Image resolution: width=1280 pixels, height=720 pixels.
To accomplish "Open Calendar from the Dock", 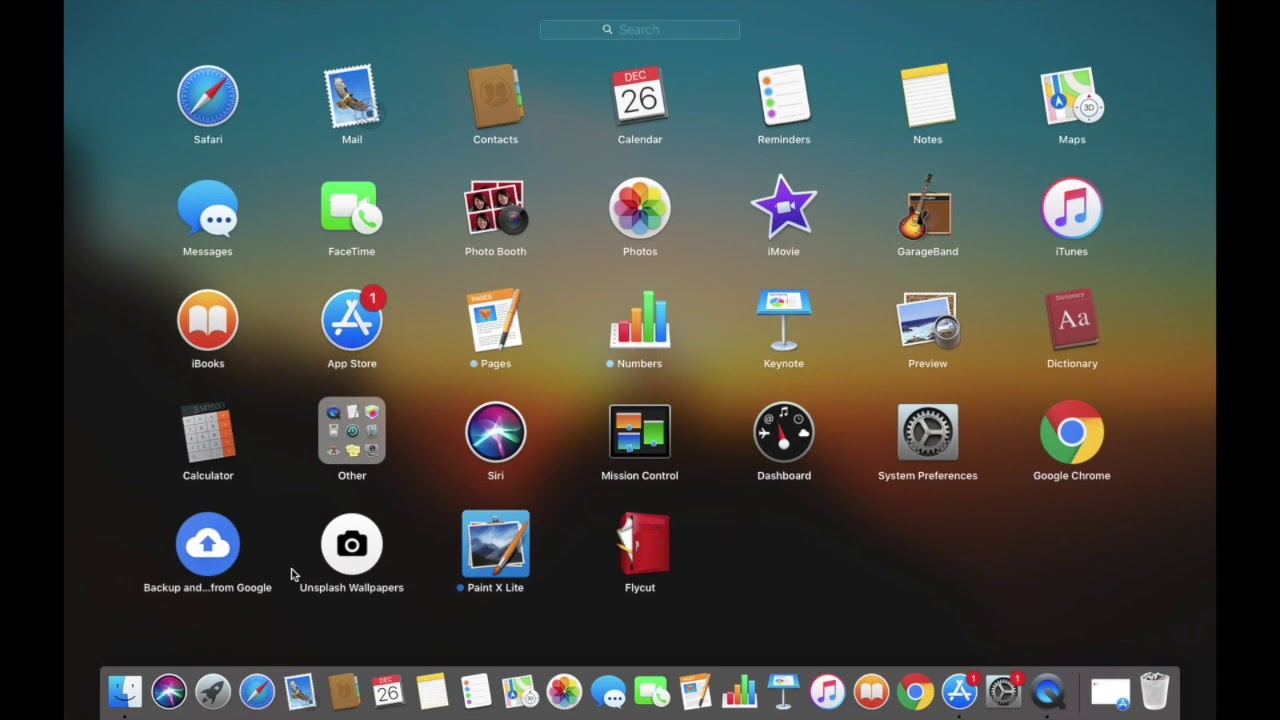I will point(388,691).
